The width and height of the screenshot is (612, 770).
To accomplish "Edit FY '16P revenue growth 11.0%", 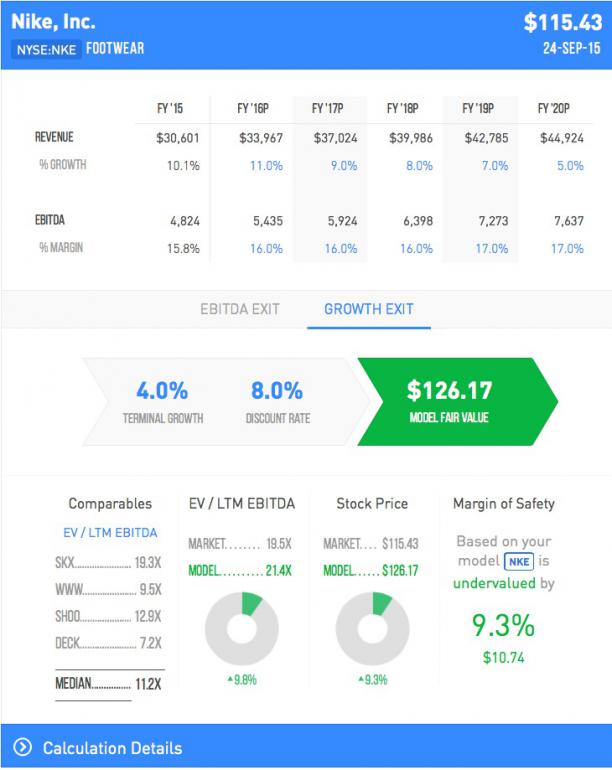I will 266,166.
